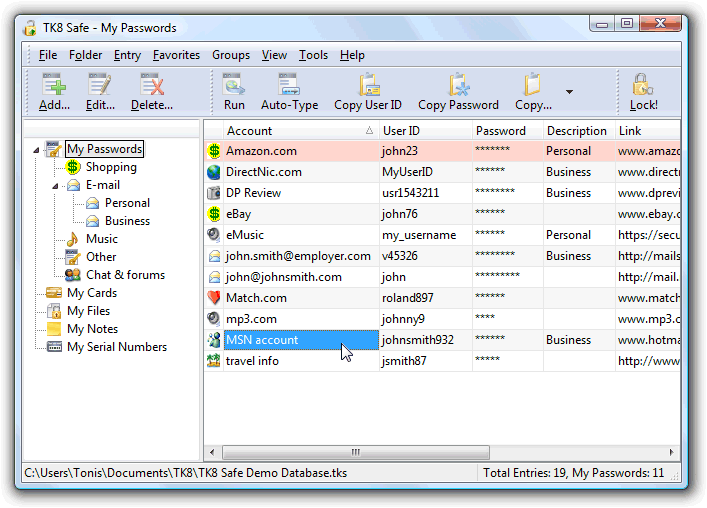Select the Chat & forums people icon
707x508 pixels.
73,275
